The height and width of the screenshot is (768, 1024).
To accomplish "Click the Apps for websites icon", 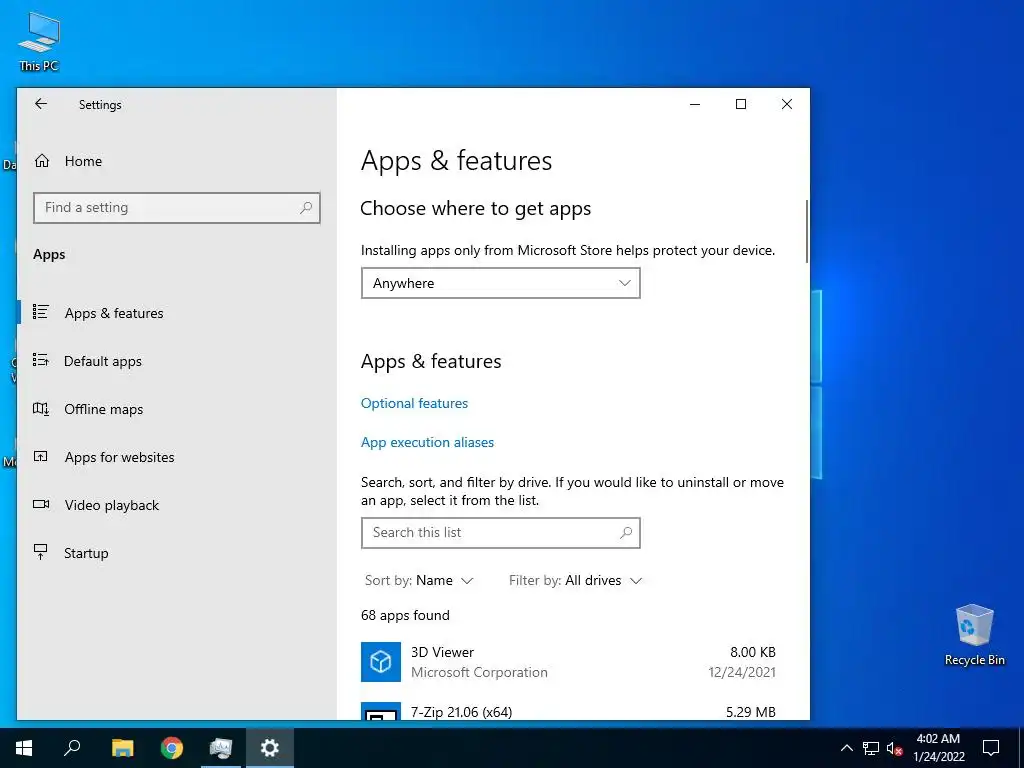I will click(41, 456).
